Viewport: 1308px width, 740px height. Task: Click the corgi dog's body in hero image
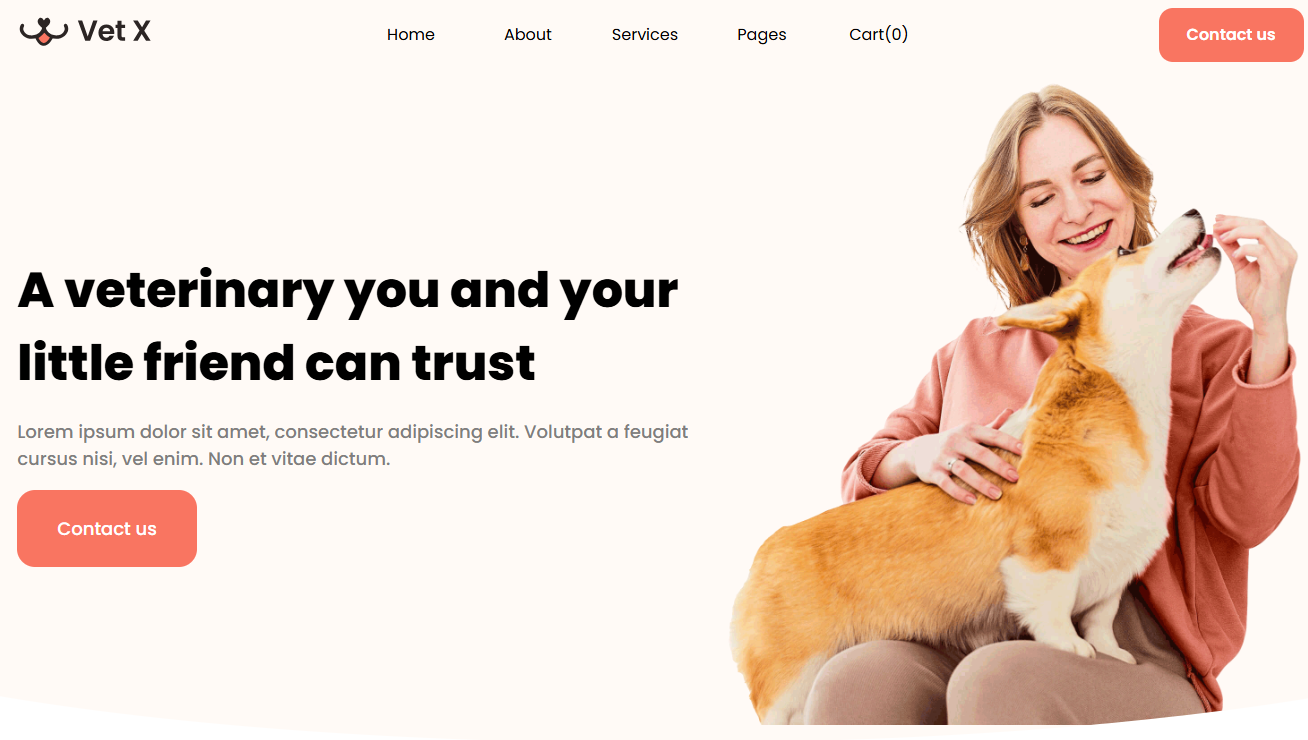coord(950,530)
